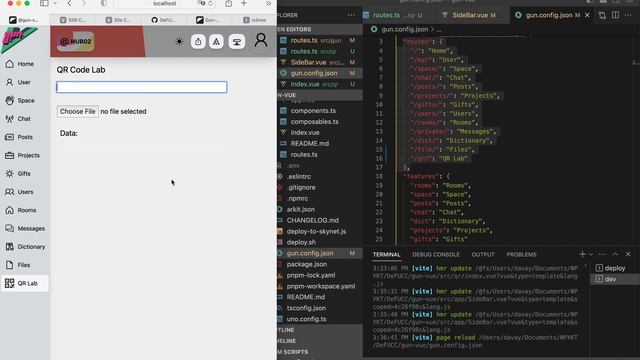Viewport: 640px width, 360px height.
Task: Open Explorer panel more actions ellipsis
Action: click(351, 15)
